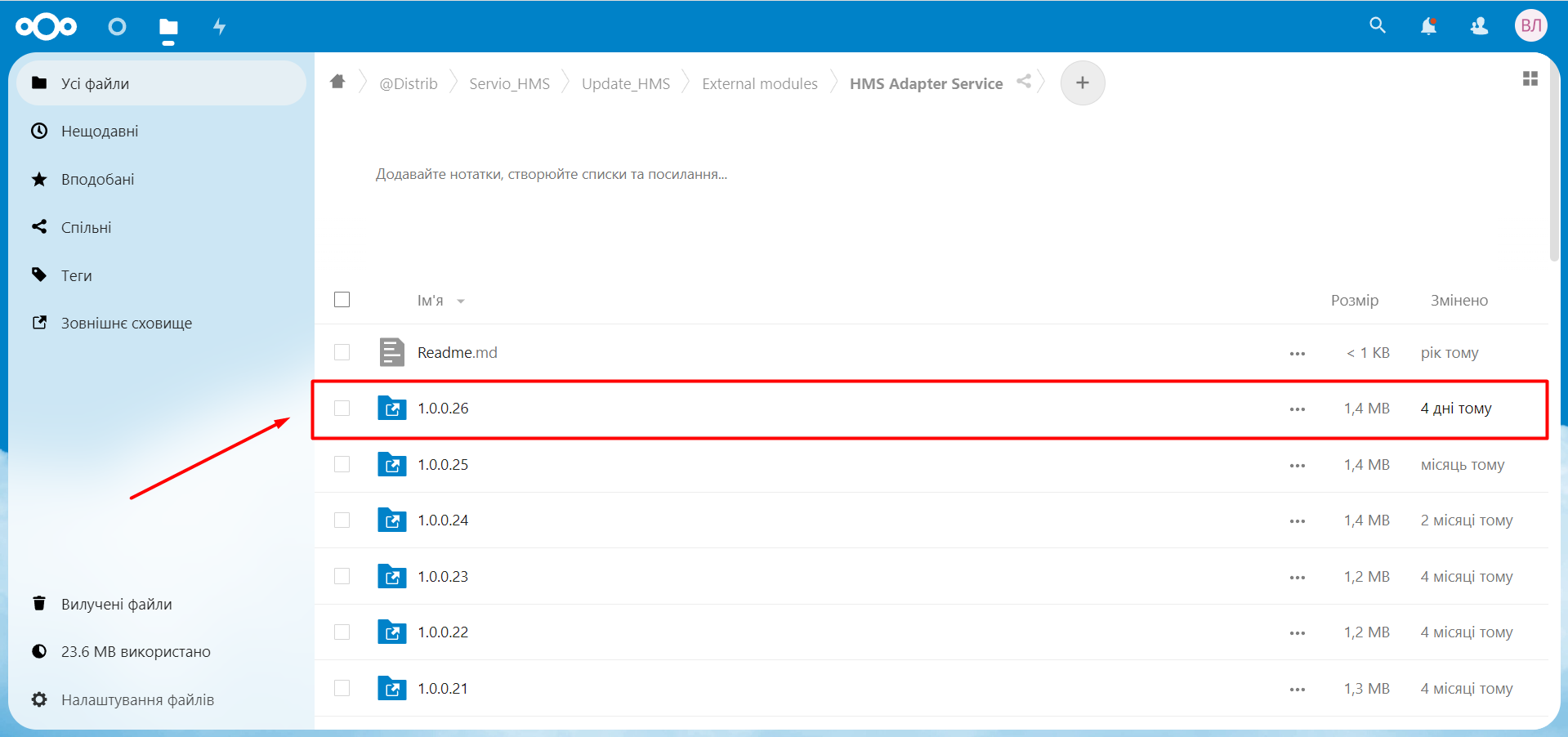The image size is (1568, 737).
Task: Go to Вилучені файли
Action: [x=116, y=605]
